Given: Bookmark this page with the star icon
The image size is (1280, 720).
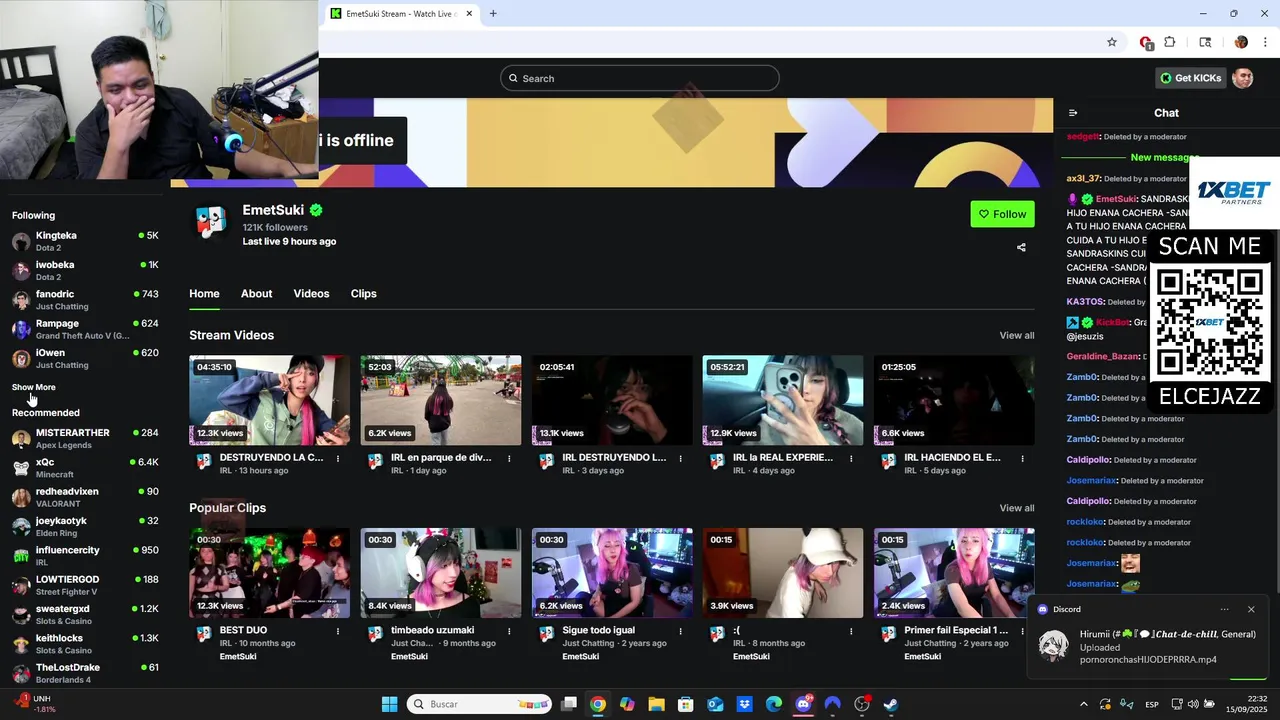Looking at the screenshot, I should coord(1111,42).
